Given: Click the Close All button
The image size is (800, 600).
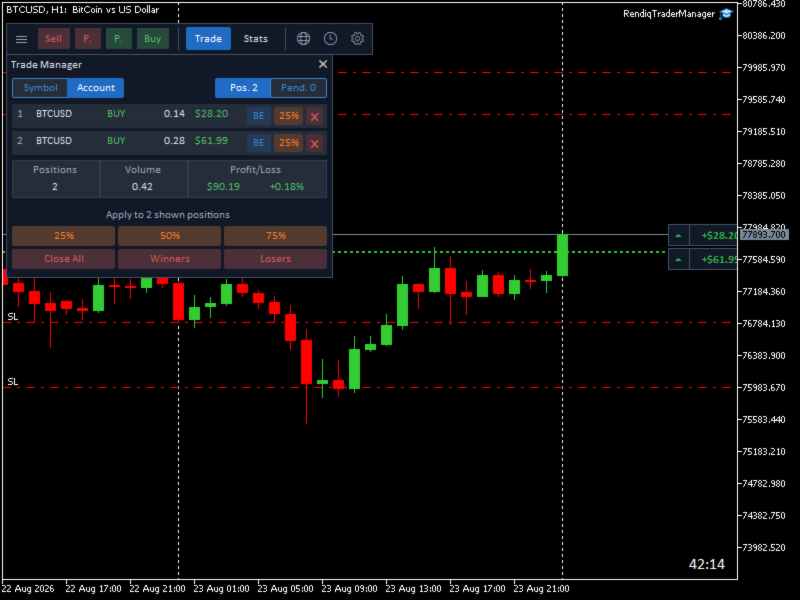Looking at the screenshot, I should coord(64,259).
